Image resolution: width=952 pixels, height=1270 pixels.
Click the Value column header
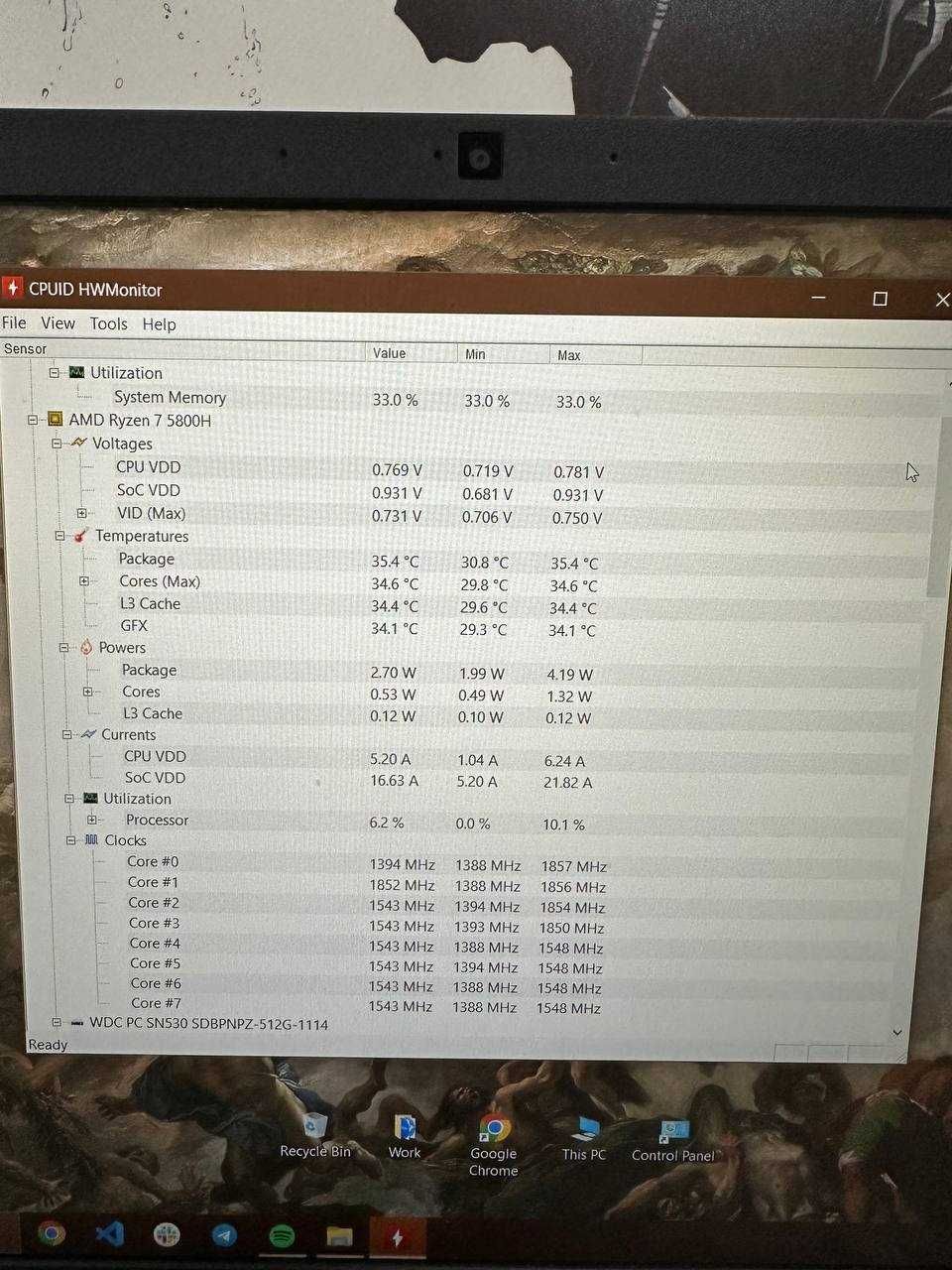413,353
